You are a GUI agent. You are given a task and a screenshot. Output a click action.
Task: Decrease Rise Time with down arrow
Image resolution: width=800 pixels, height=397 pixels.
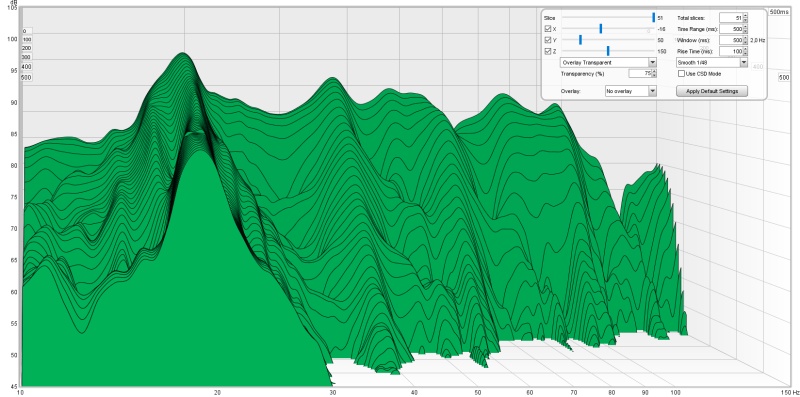(745, 54)
